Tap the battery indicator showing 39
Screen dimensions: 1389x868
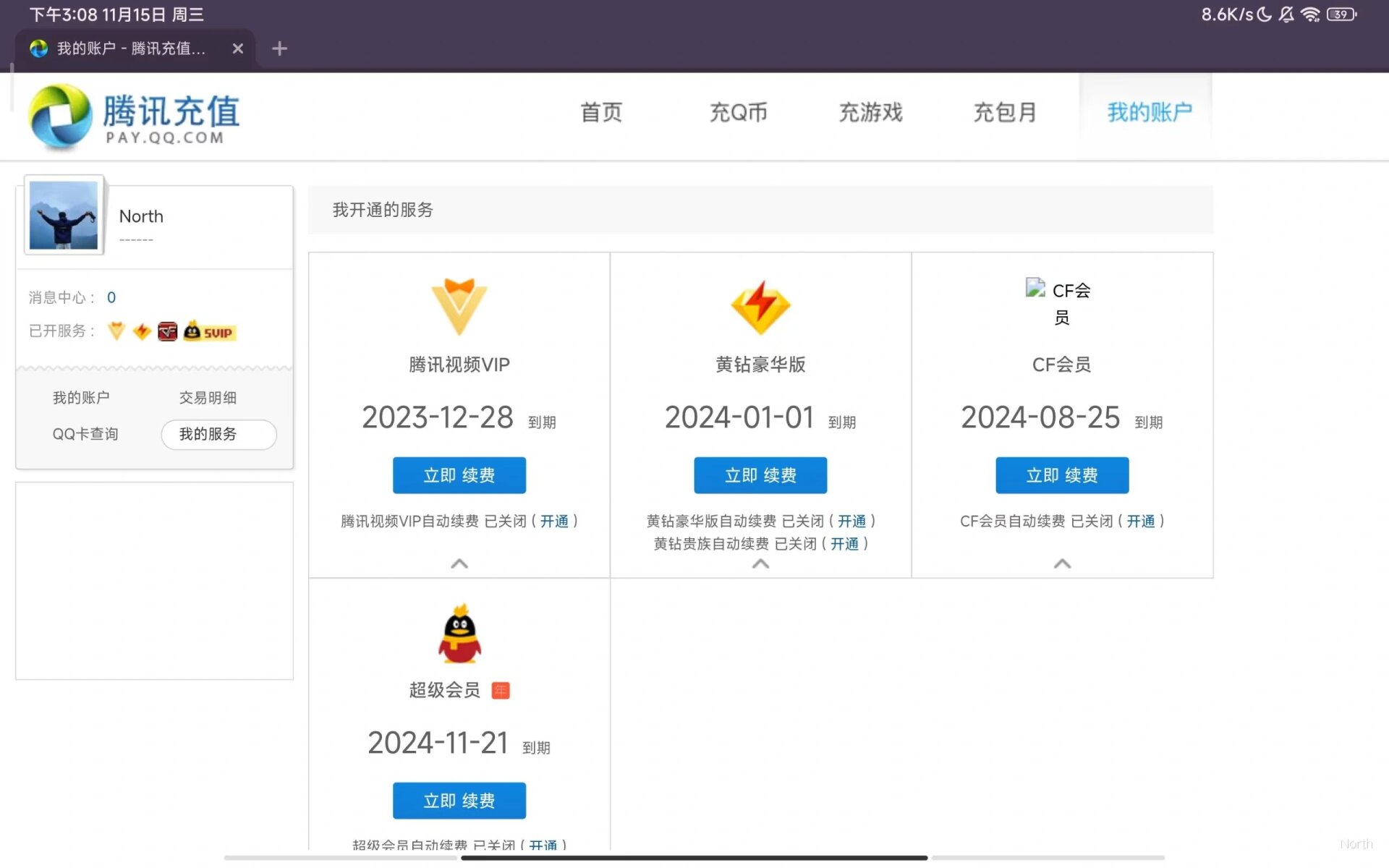click(x=1342, y=14)
